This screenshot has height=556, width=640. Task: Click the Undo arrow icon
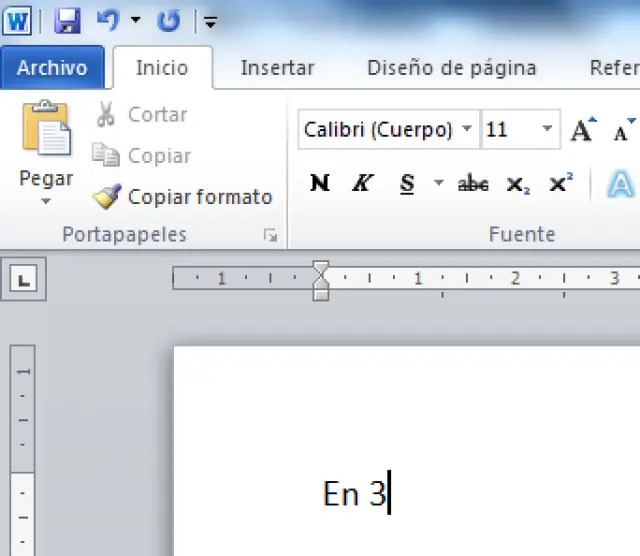pyautogui.click(x=108, y=19)
